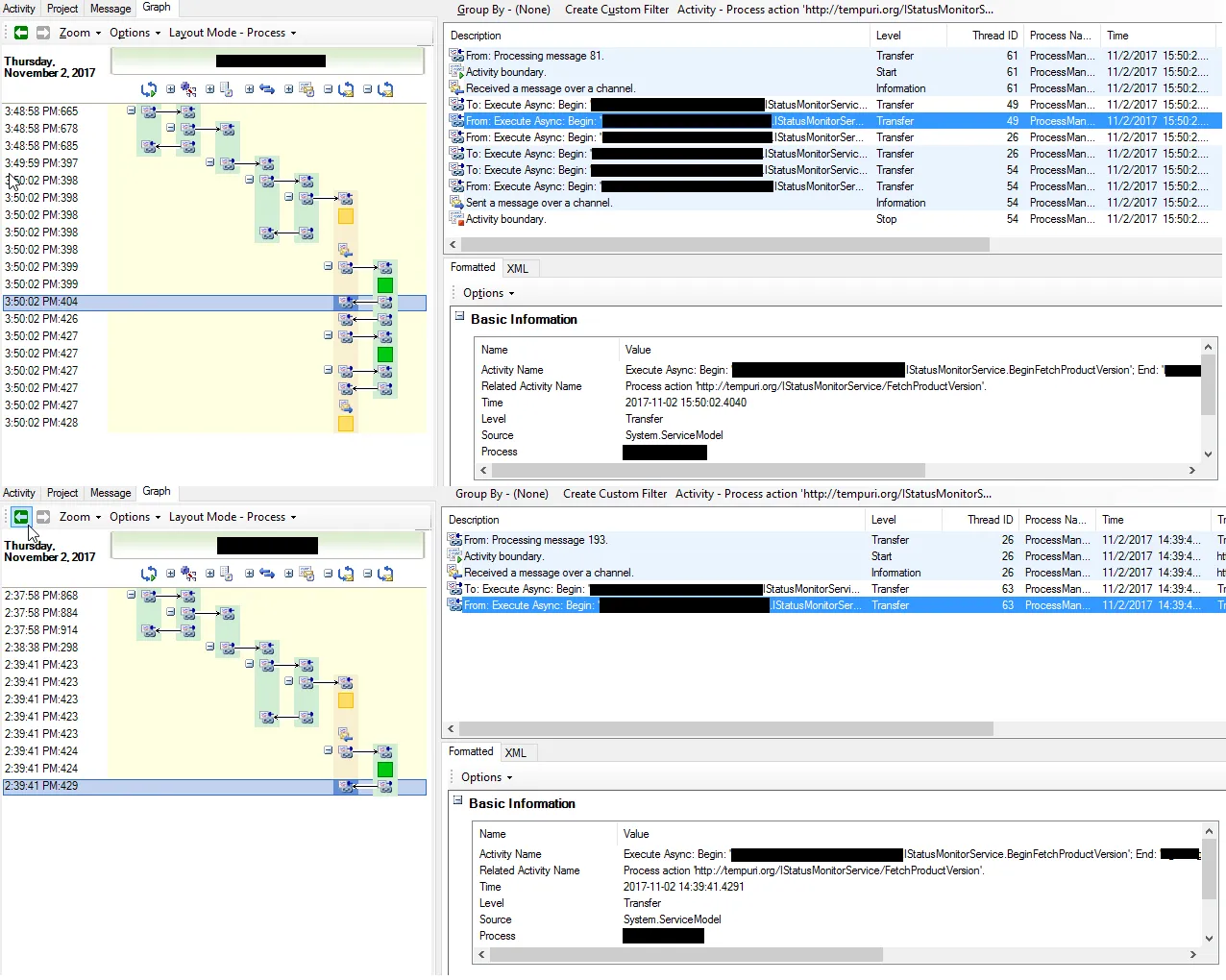Viewport: 1226px width, 980px height.
Task: Click the Activity - Process action button, top window
Action: pyautogui.click(x=835, y=10)
